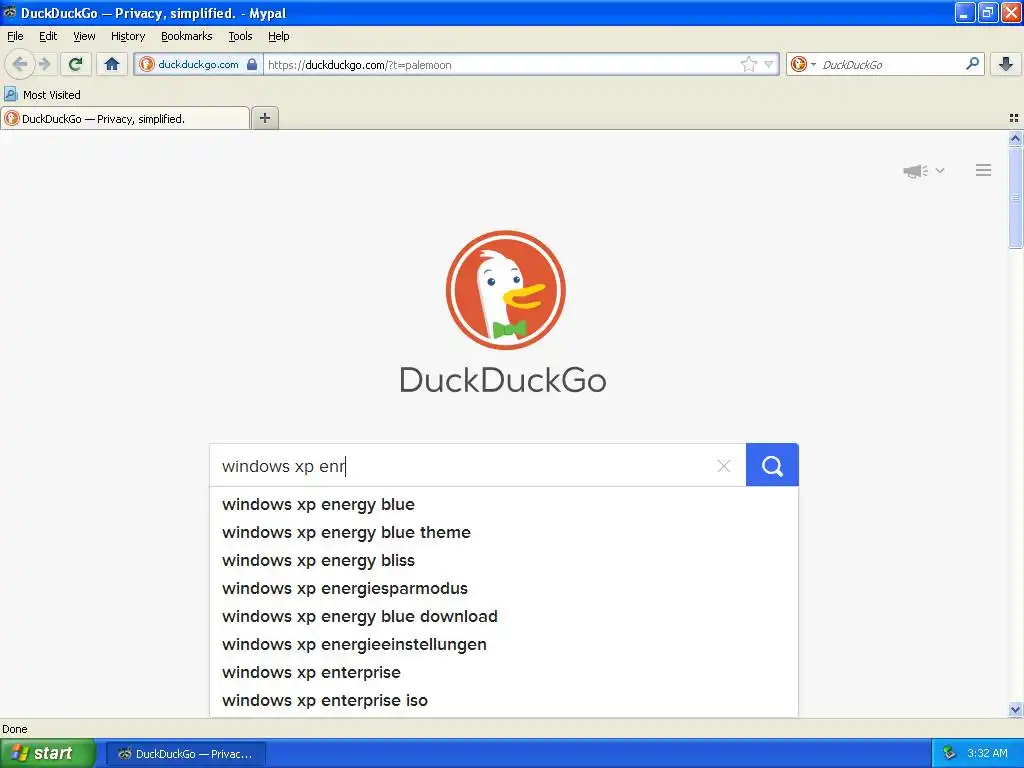1024x768 pixels.
Task: Pick suggestion 'windows xp energy blue theme'
Action: 504,532
